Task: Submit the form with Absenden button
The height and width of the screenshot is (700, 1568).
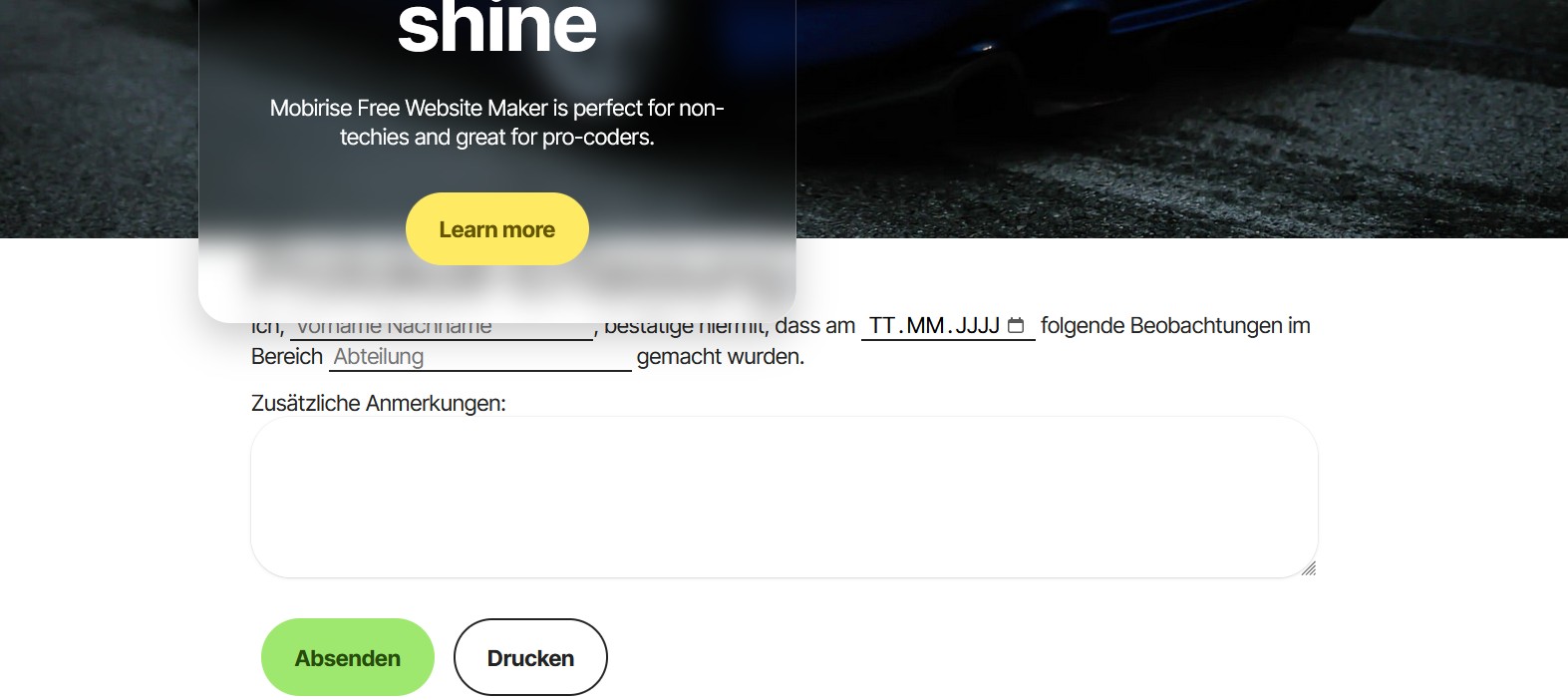Action: tap(348, 657)
